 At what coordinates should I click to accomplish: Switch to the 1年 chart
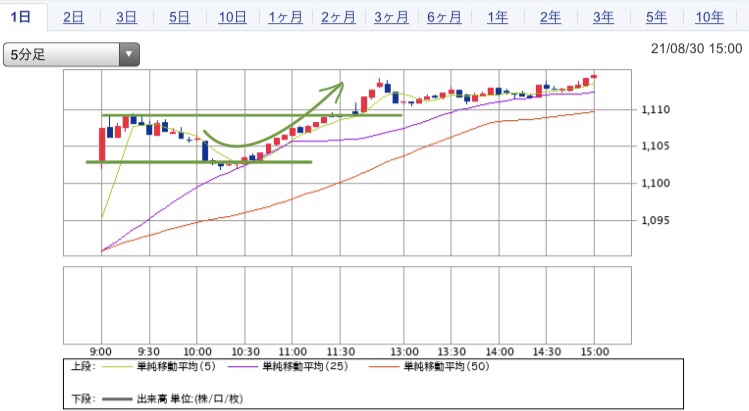click(x=498, y=18)
